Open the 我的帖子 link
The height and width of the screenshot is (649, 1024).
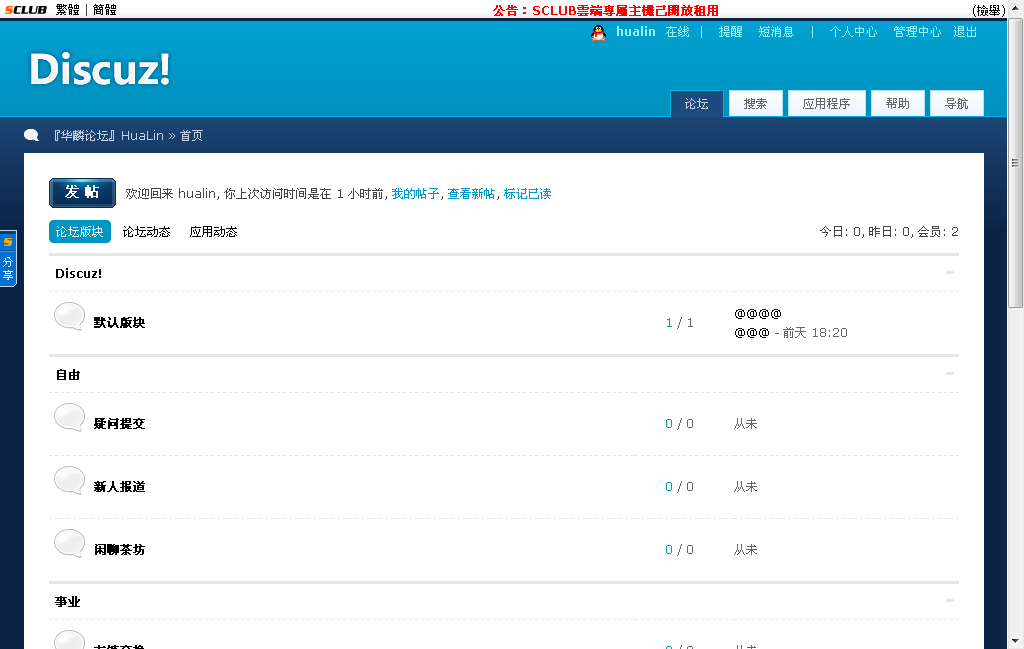coord(415,194)
